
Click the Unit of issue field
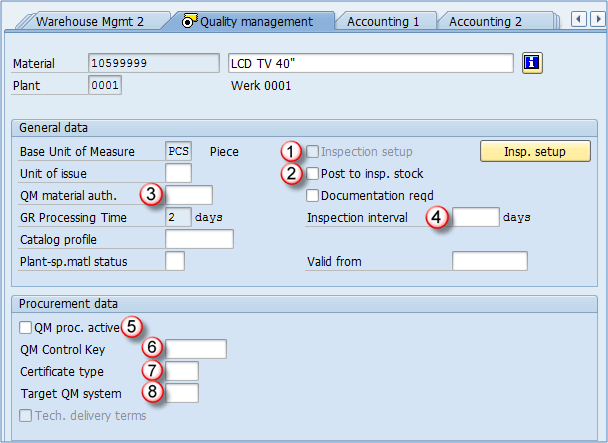tap(178, 174)
